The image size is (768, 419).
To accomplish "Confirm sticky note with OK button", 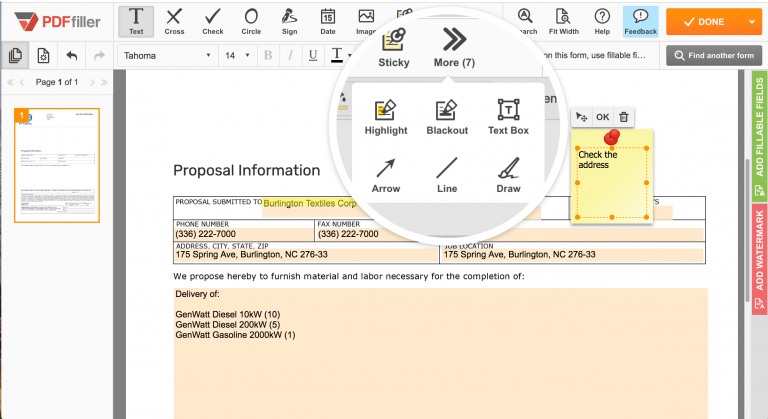I will point(602,117).
